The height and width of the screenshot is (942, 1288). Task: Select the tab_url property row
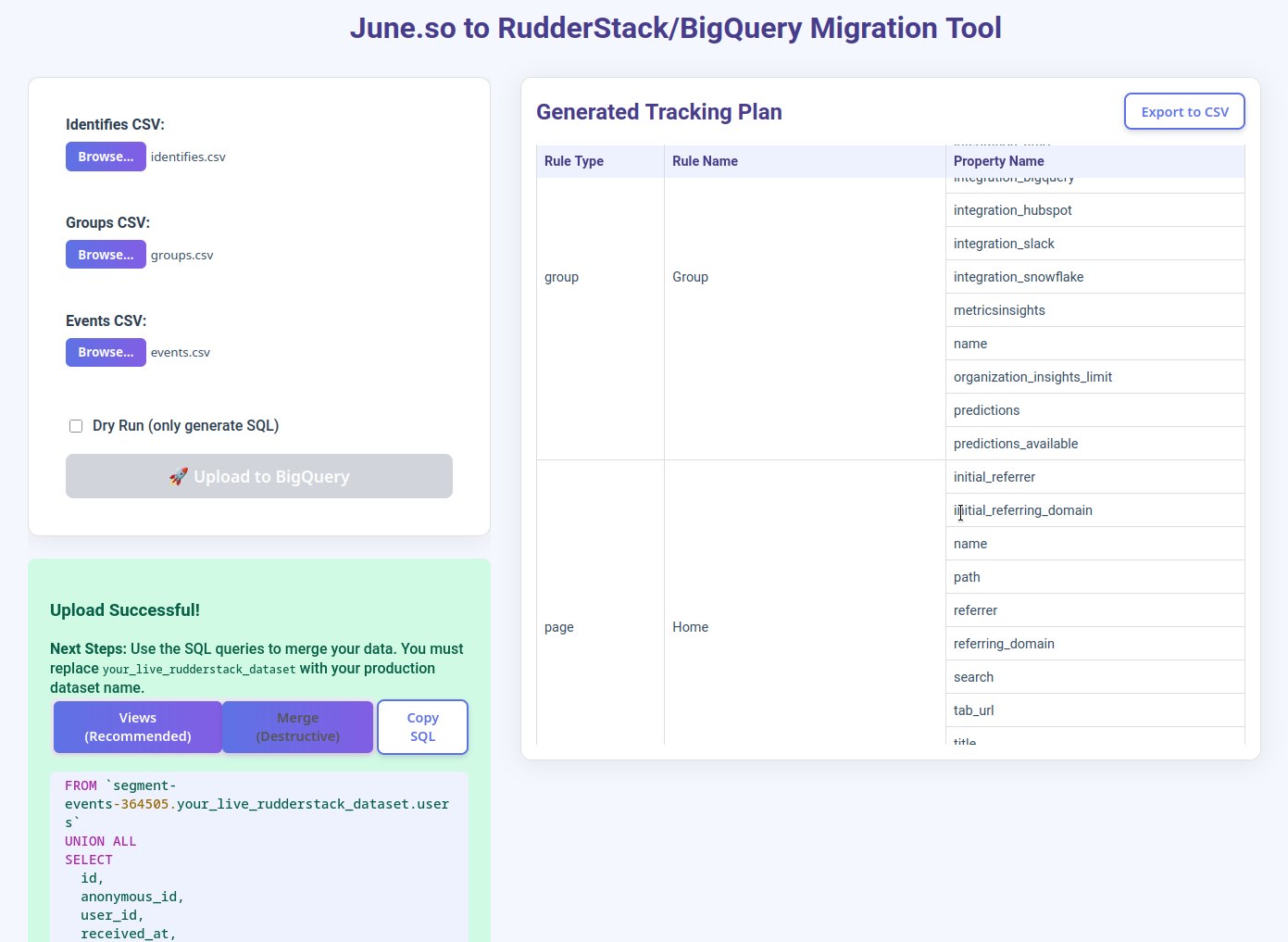1095,710
